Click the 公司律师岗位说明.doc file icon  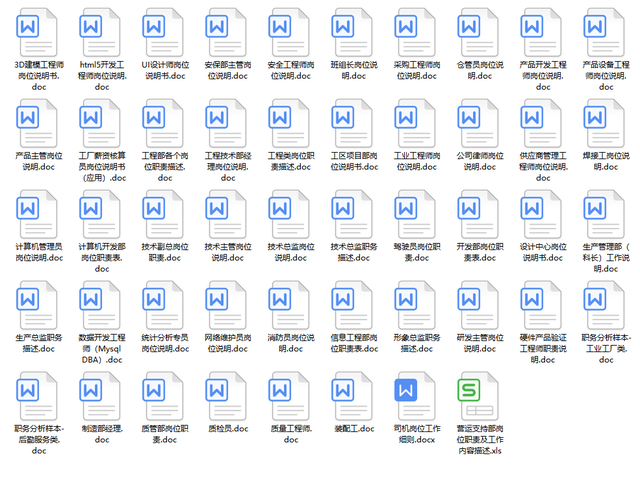pos(478,123)
